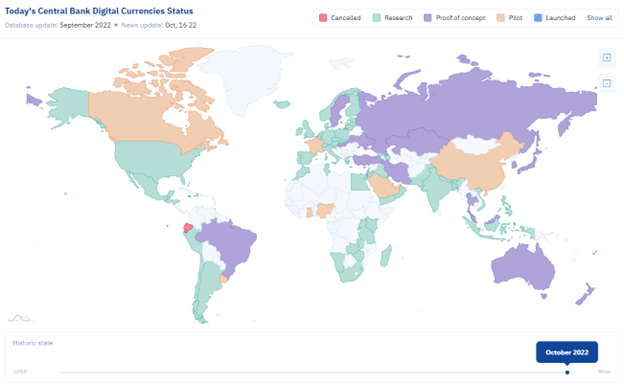Click the zoom out map icon

[x=606, y=83]
